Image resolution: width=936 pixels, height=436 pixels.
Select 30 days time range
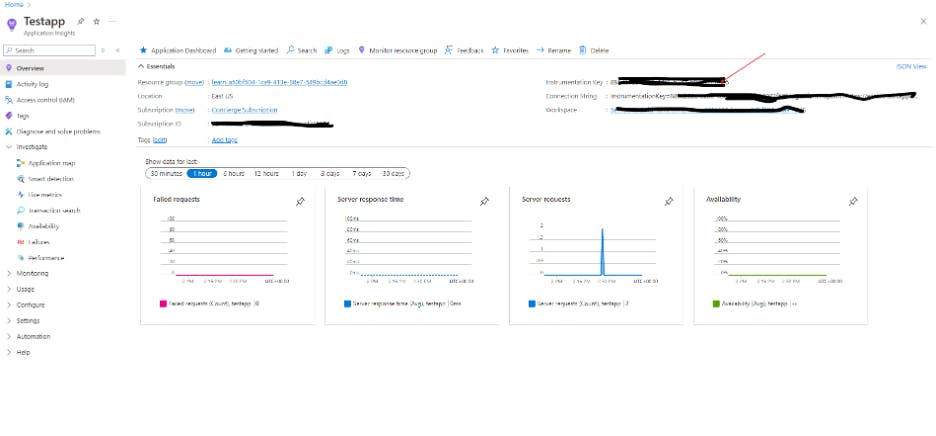[x=393, y=173]
